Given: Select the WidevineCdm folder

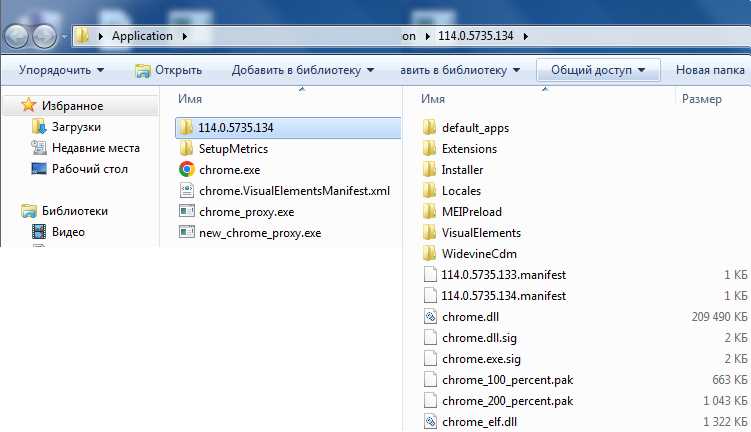Looking at the screenshot, I should click(x=479, y=254).
